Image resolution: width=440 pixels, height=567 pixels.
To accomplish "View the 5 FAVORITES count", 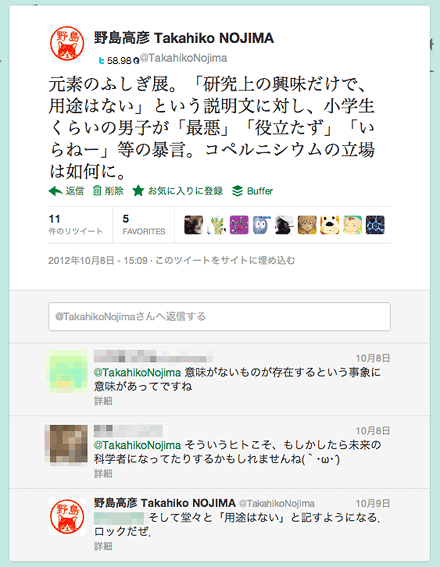I will [144, 225].
